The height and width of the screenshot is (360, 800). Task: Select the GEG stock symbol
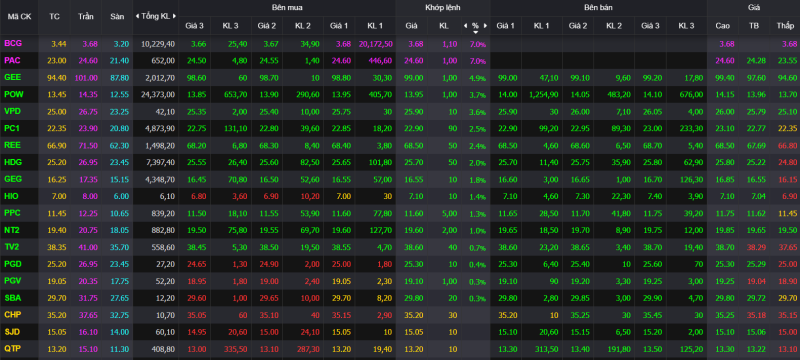pos(13,179)
